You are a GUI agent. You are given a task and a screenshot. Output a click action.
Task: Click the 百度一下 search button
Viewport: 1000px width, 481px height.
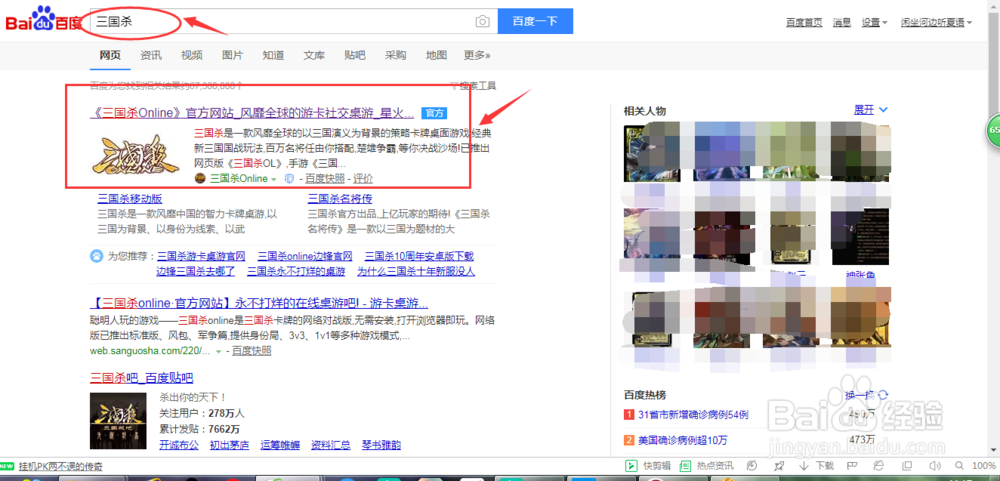tap(535, 21)
